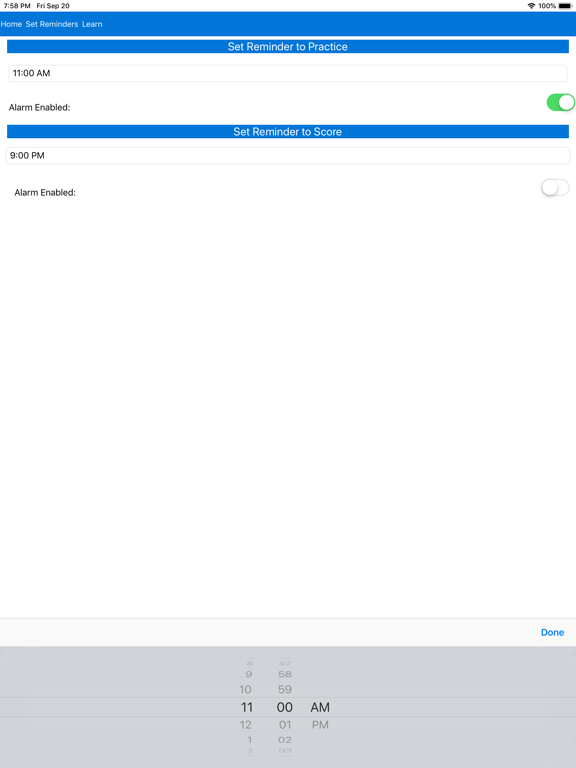576x768 pixels.
Task: Tap the selected minute 00 in picker
Action: 285,707
